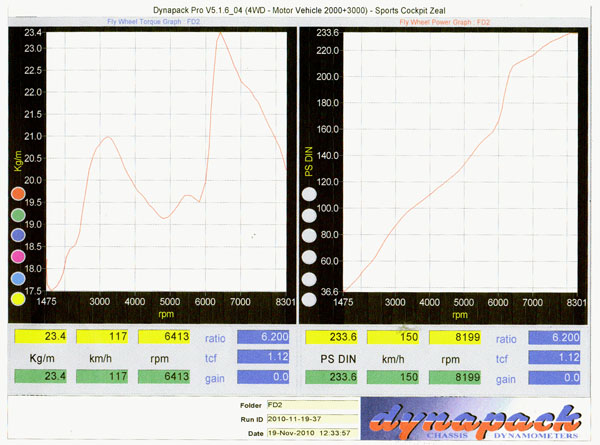600x445 pixels.
Task: Click the 'Date' label
Action: click(x=256, y=434)
